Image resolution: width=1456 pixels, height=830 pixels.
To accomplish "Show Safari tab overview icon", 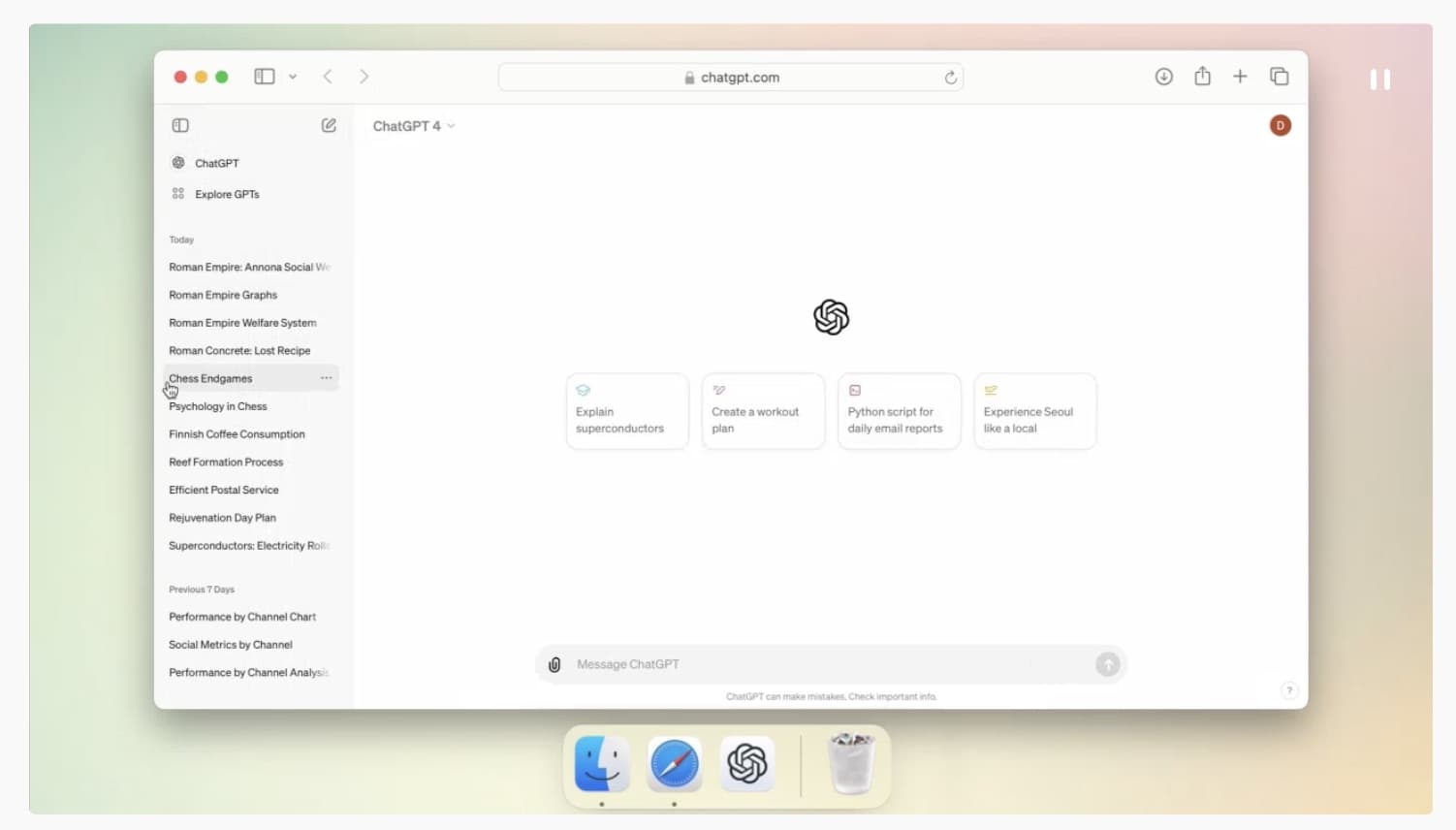I will (1279, 77).
